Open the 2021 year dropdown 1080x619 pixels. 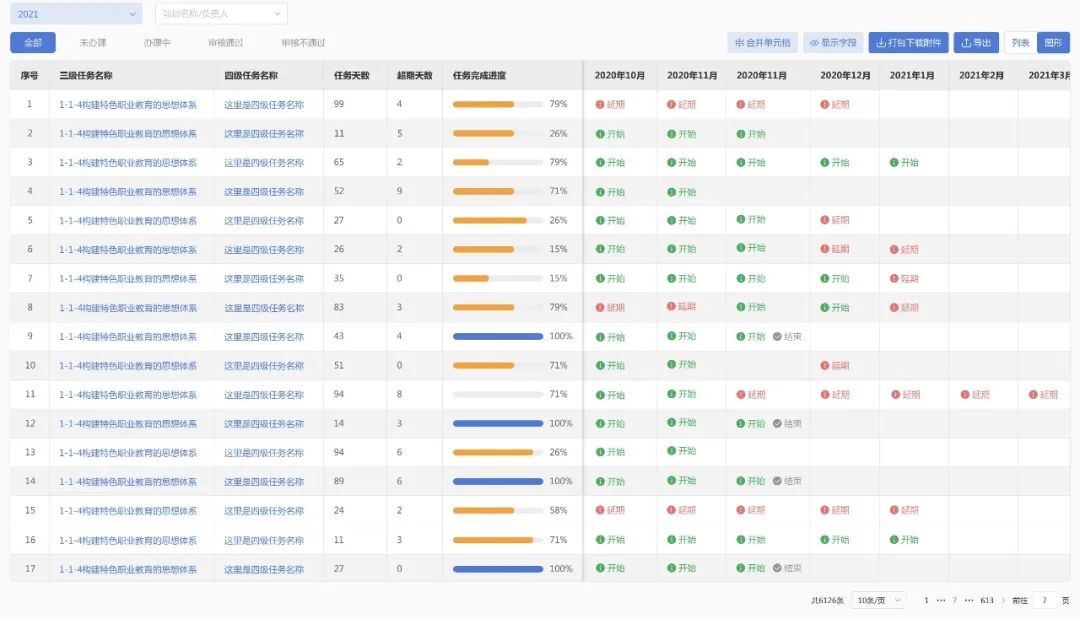pyautogui.click(x=76, y=14)
